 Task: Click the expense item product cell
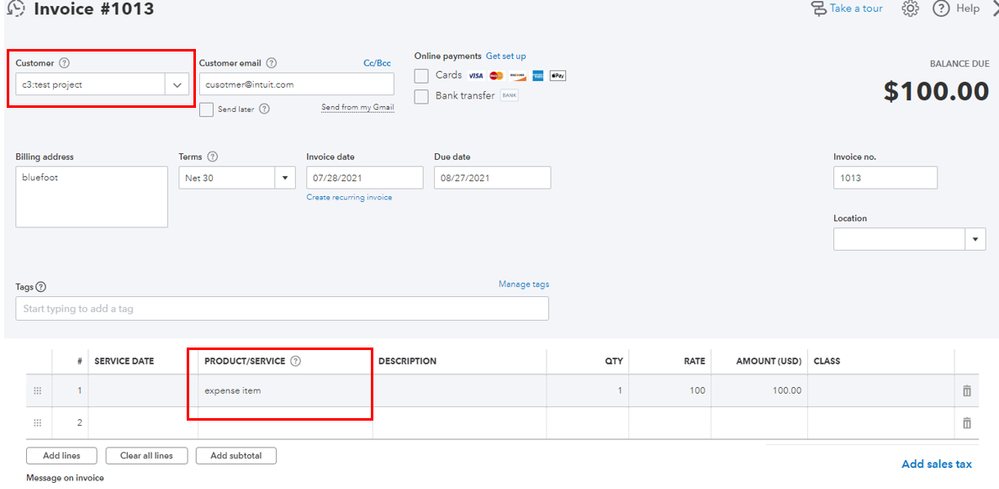285,391
